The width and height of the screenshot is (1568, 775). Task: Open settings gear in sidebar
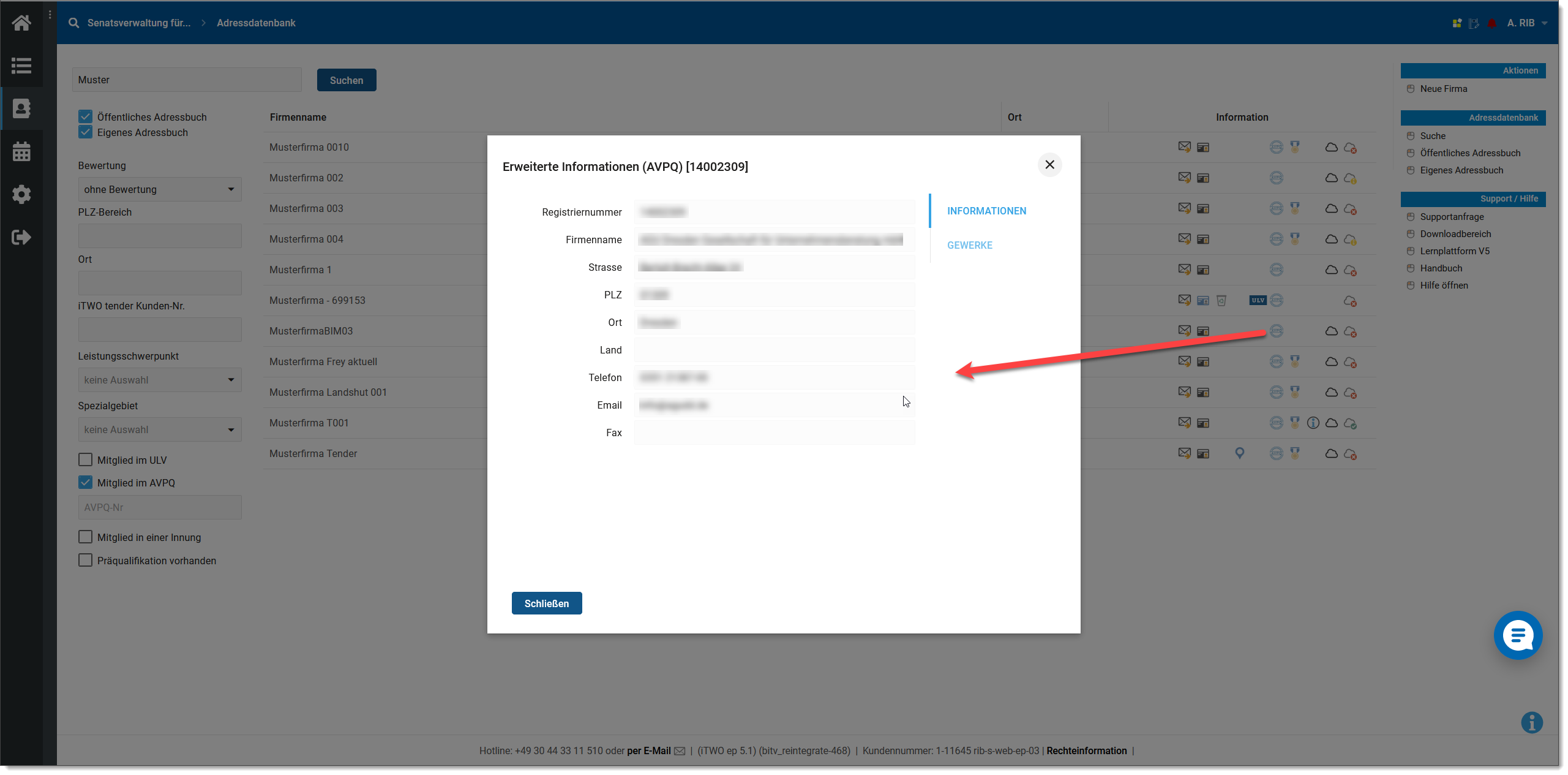21,194
